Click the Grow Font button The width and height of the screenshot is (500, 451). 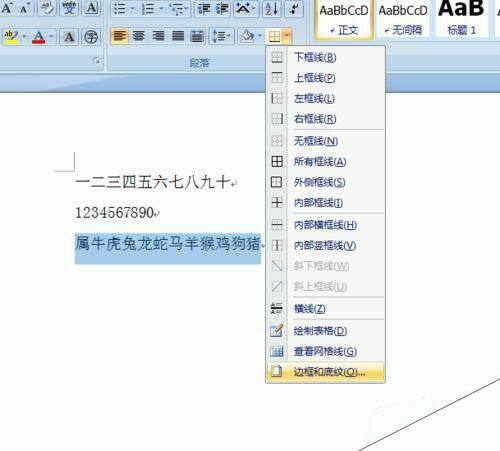[7, 8]
